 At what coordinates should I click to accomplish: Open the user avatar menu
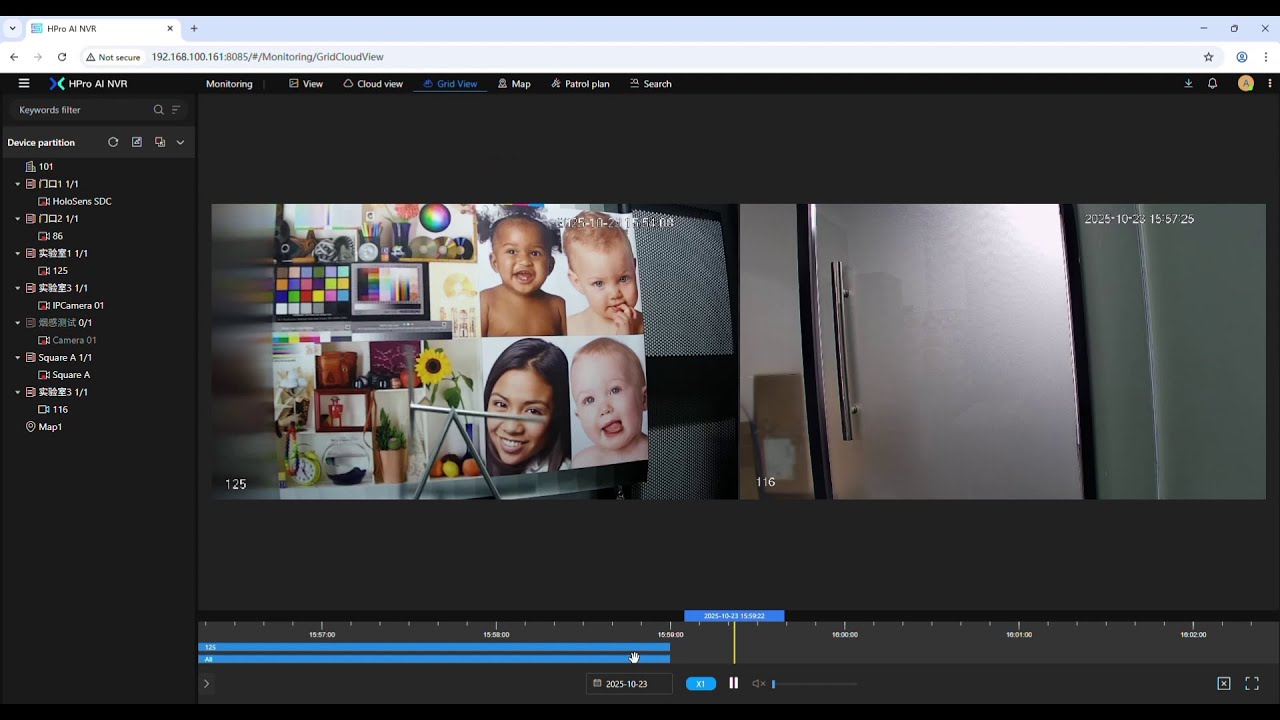(x=1246, y=84)
